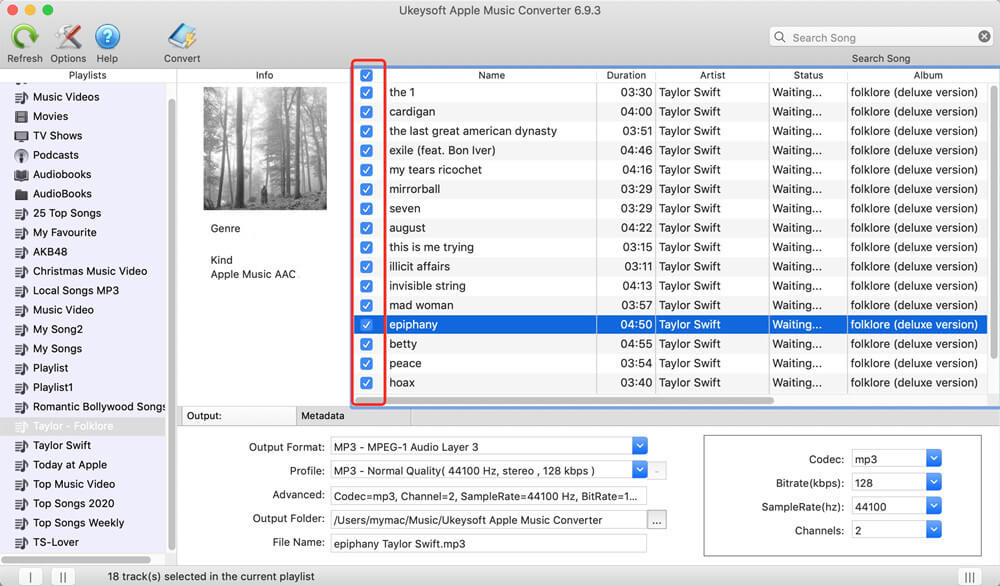Open the Bitrate(kbps) dropdown
Screen dimensions: 1000x586
[934, 482]
